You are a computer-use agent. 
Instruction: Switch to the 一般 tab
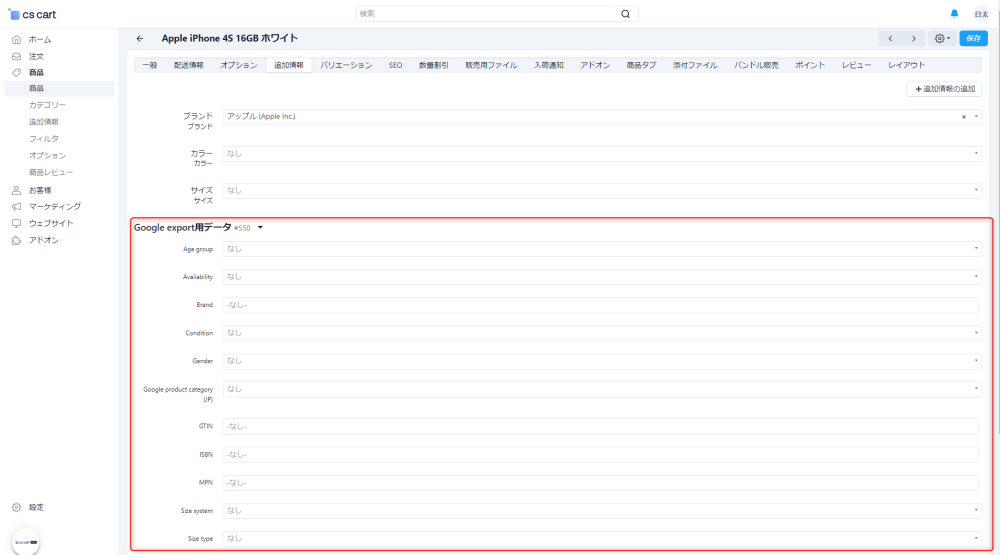click(x=150, y=65)
